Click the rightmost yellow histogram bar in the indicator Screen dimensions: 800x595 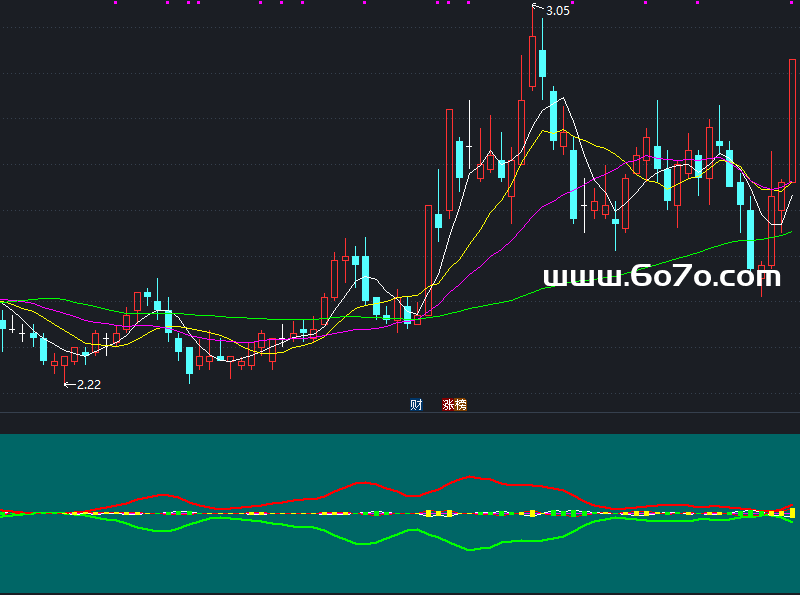778,512
